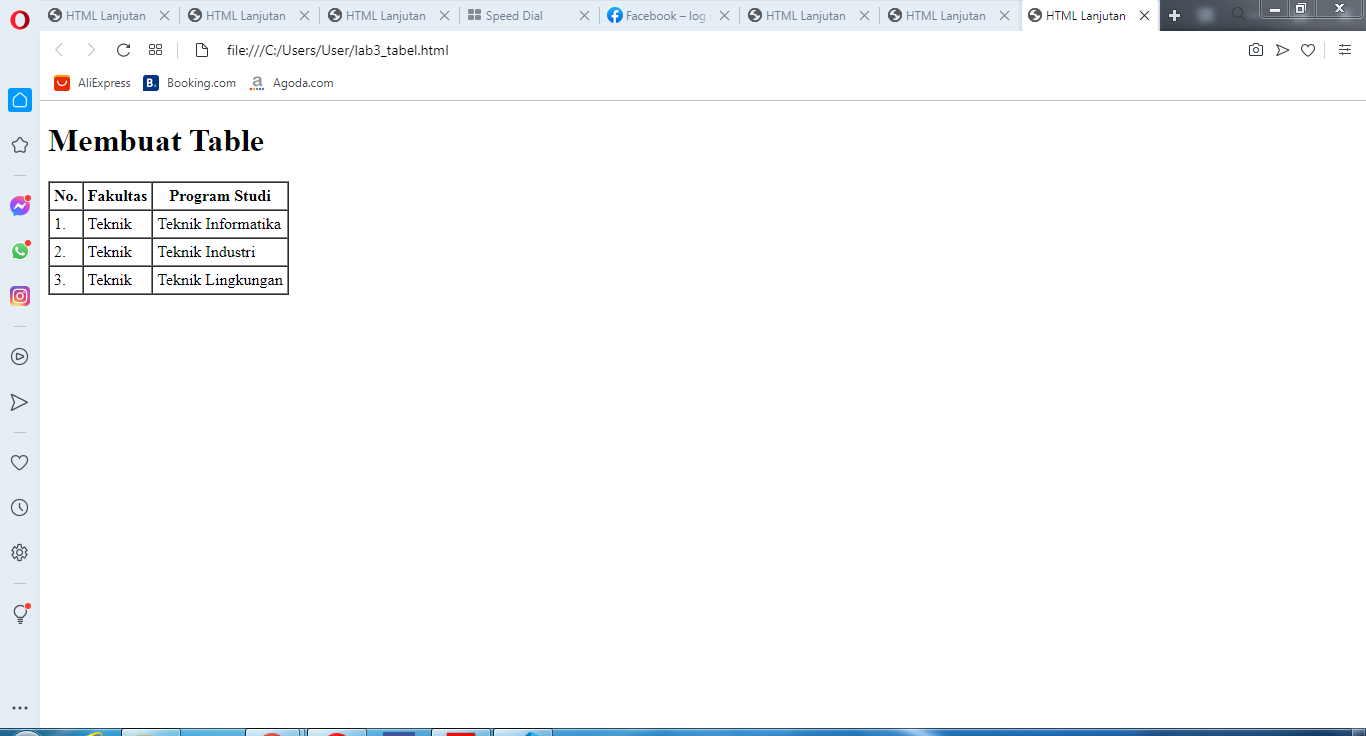Reload the lab3_tabel.html page
Viewport: 1366px width, 736px height.
[122, 49]
